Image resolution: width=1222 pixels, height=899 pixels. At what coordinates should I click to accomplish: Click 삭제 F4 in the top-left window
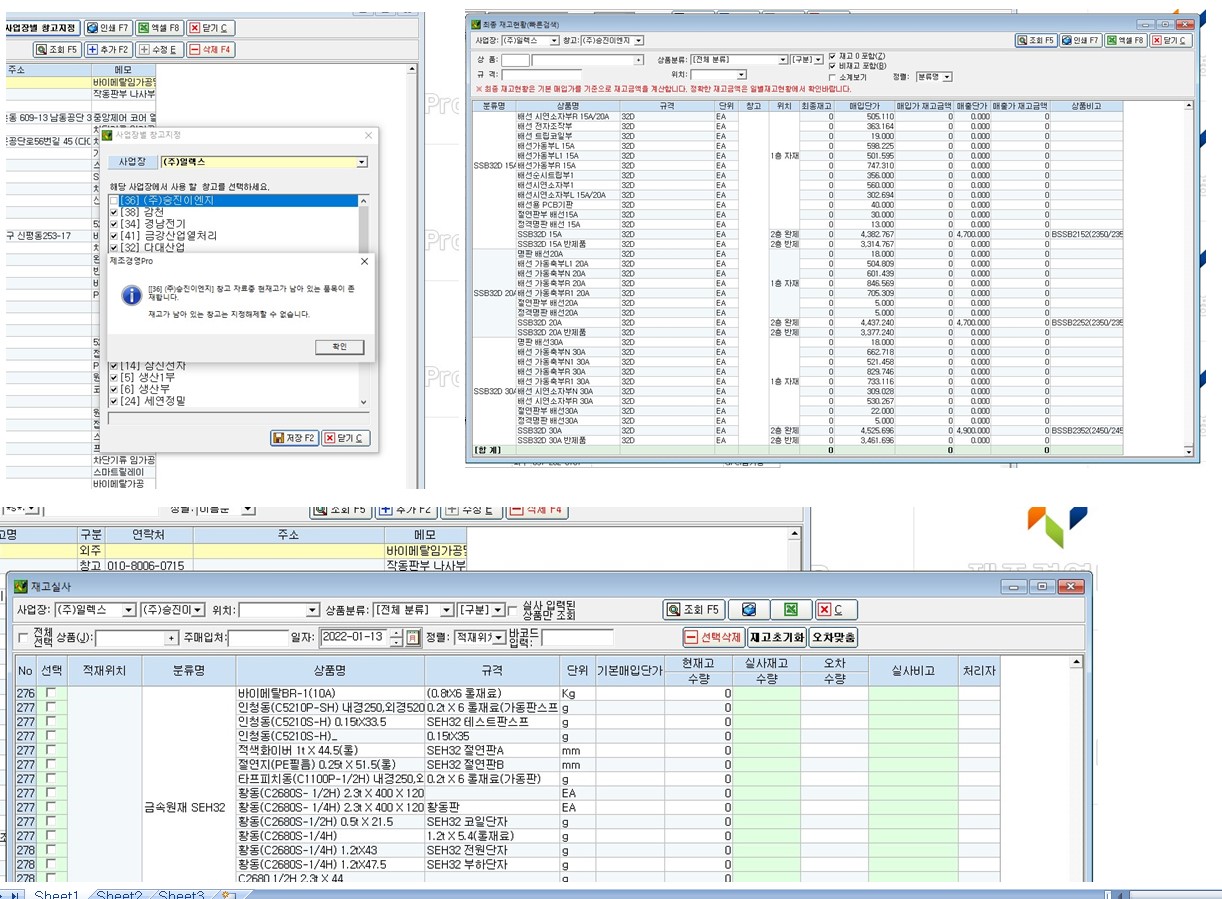(x=211, y=49)
